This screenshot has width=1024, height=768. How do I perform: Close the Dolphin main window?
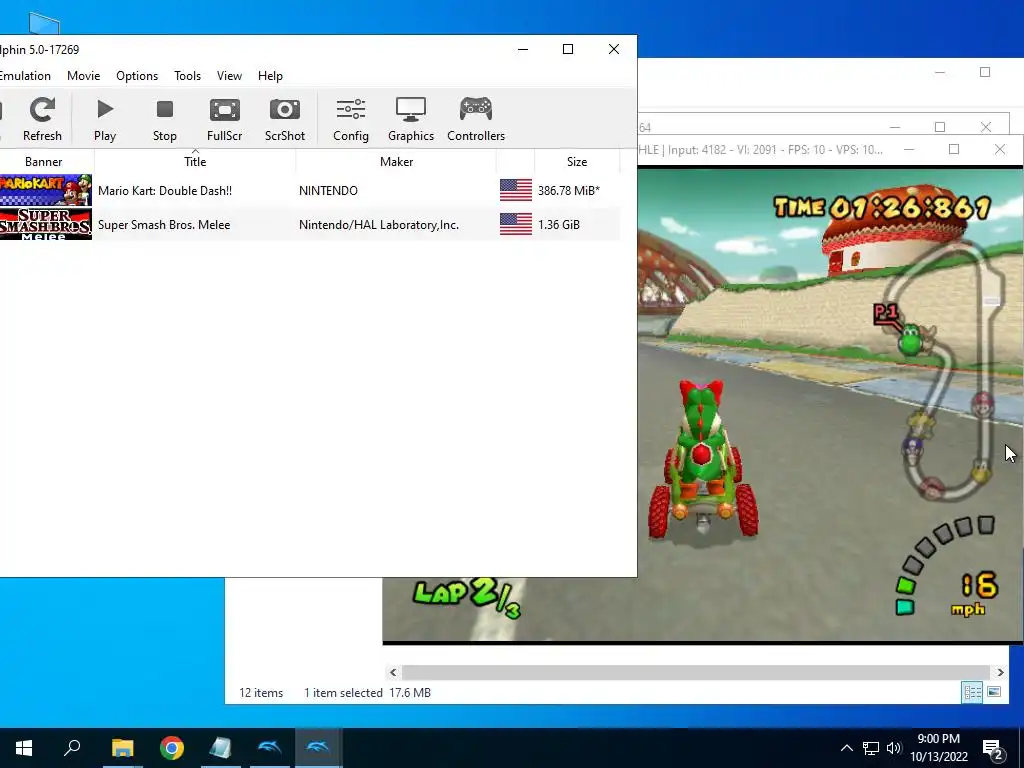pyautogui.click(x=614, y=49)
